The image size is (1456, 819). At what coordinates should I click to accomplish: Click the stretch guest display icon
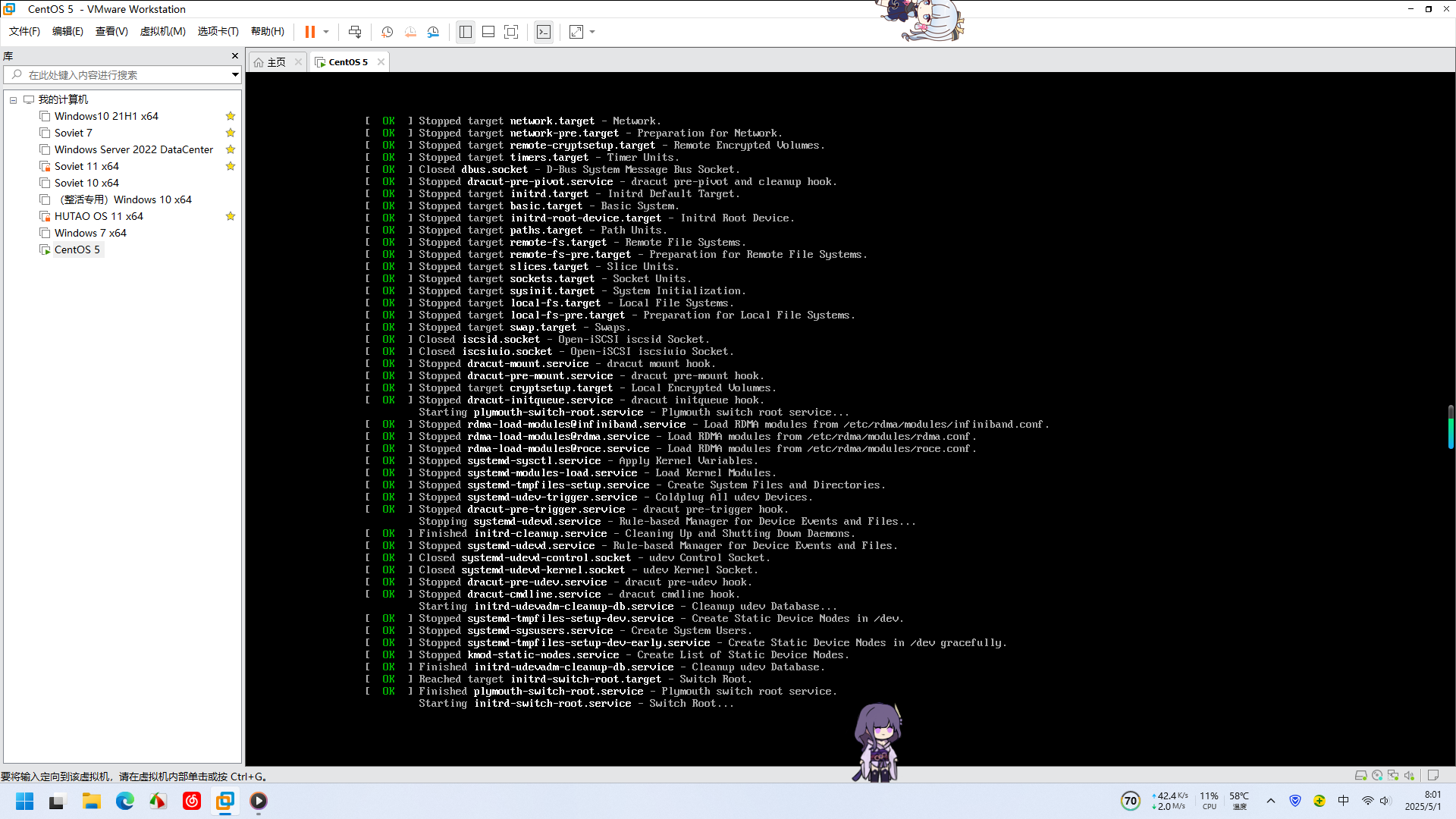click(x=576, y=32)
